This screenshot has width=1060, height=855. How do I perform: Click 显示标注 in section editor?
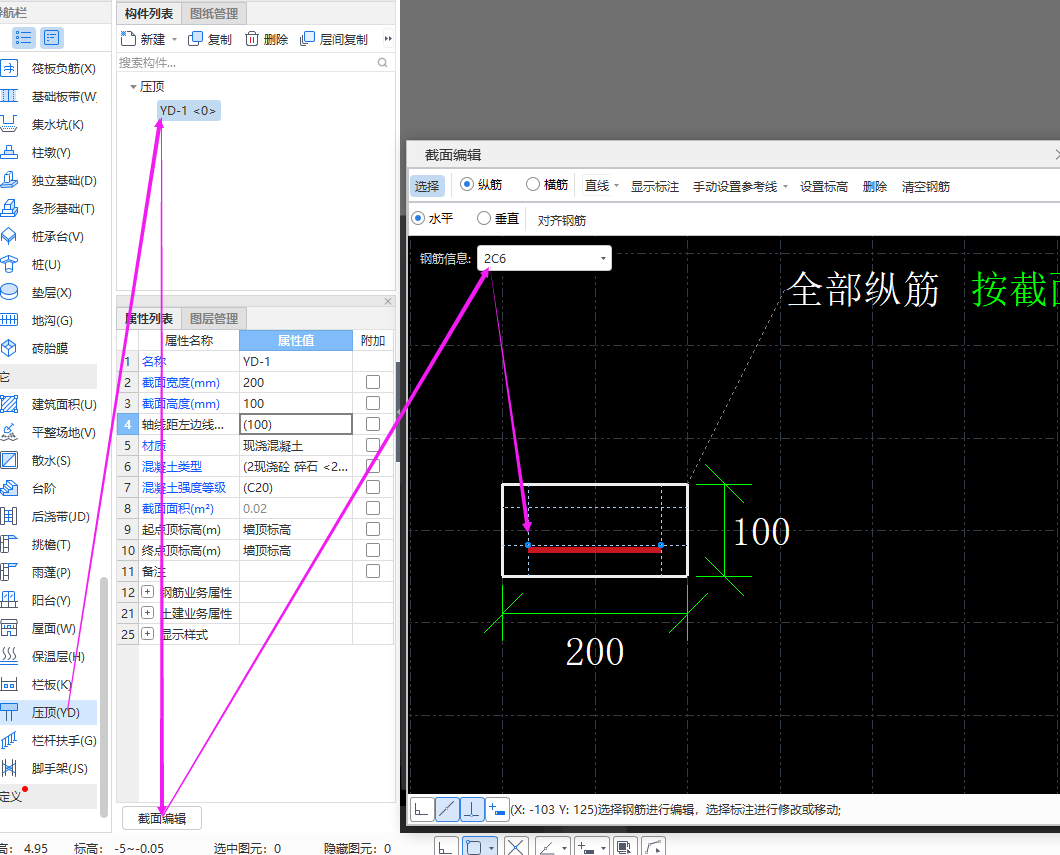coord(654,187)
